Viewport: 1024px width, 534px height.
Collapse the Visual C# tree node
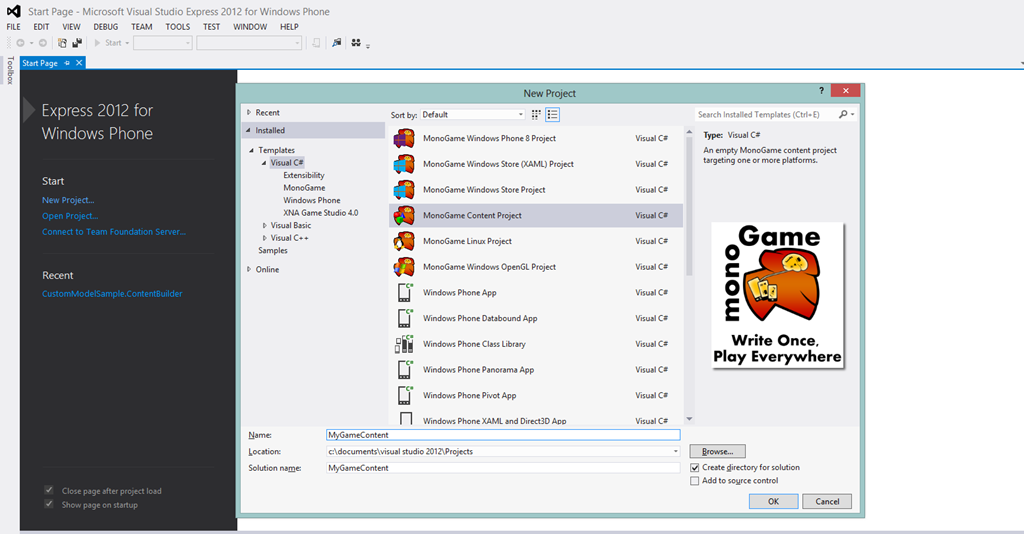pos(264,163)
